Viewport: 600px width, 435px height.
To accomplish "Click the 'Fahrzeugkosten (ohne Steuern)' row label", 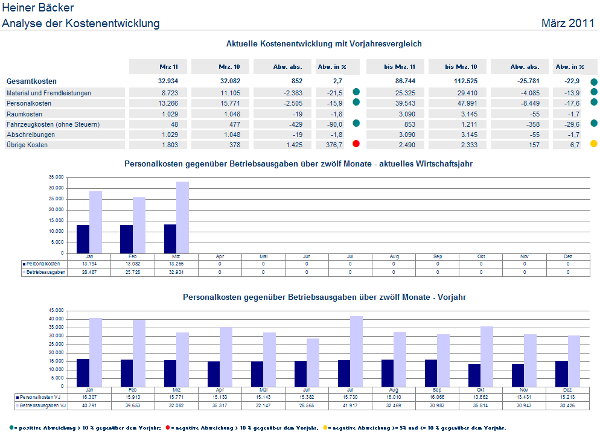I will (x=53, y=124).
